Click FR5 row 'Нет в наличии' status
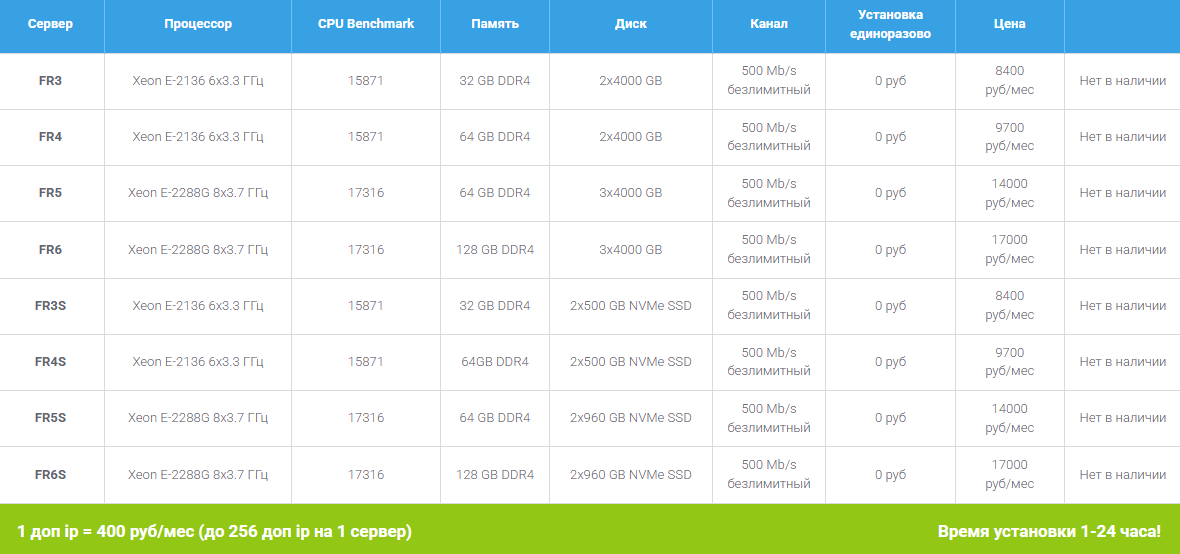The height and width of the screenshot is (554, 1180). point(1123,193)
